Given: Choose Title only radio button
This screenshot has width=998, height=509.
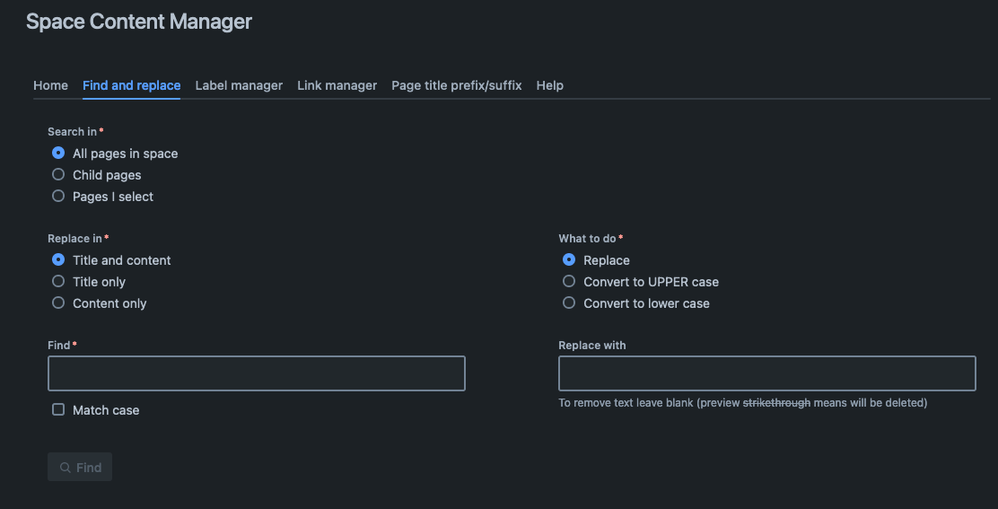Looking at the screenshot, I should coord(58,282).
